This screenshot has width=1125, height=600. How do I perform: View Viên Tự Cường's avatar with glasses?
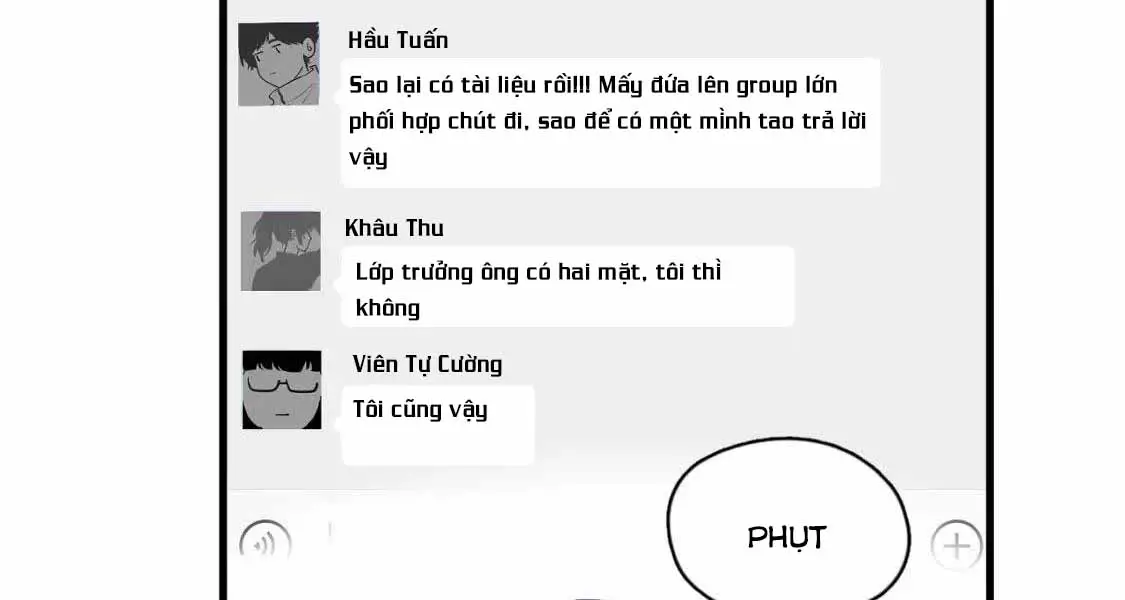(281, 390)
